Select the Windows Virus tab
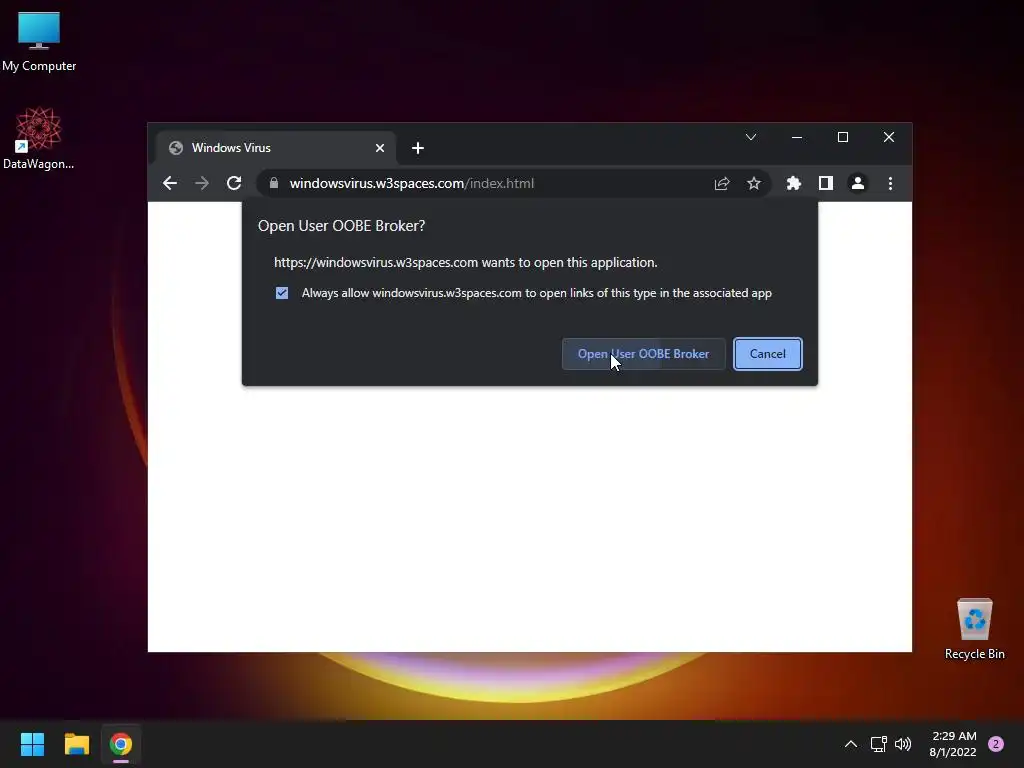 point(276,148)
